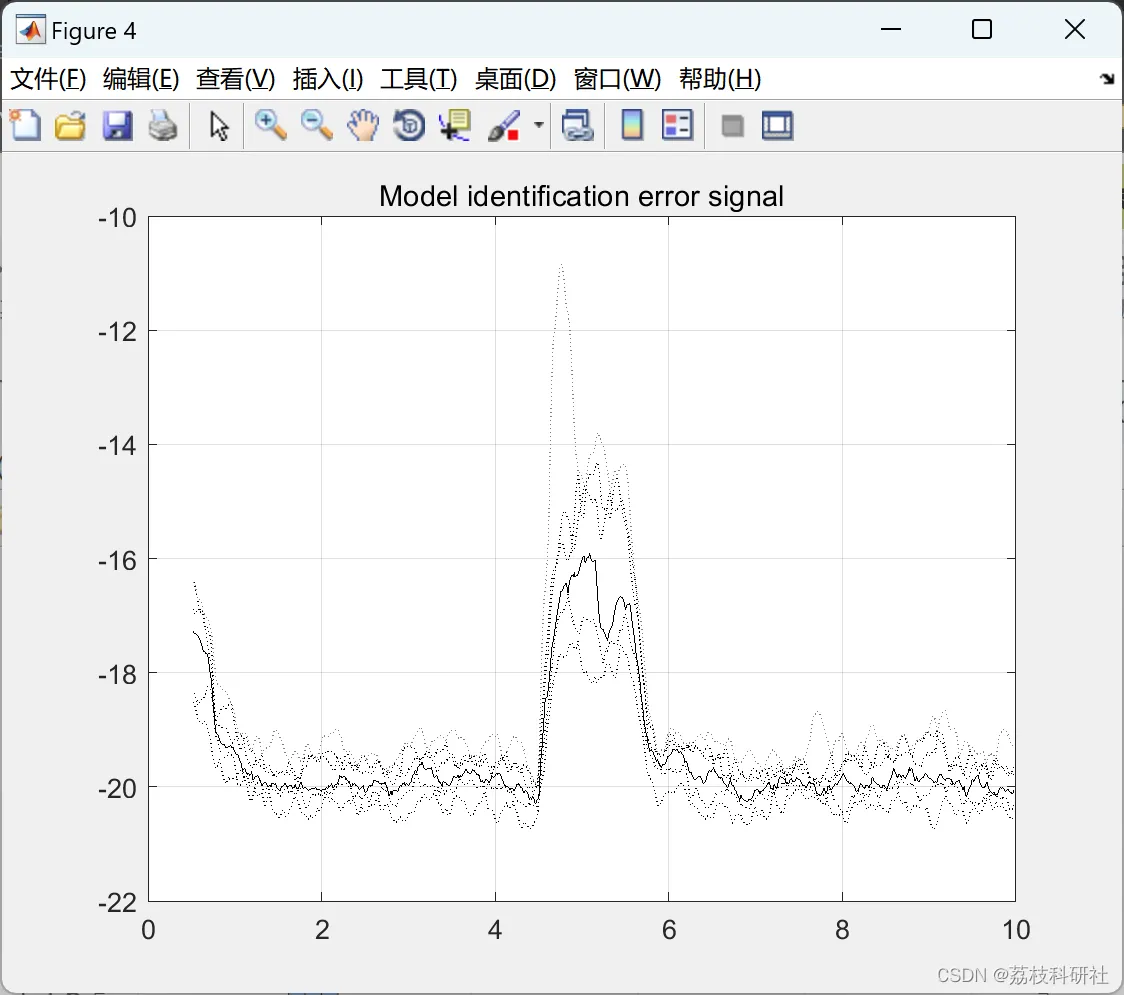Dock the figure using the menu bar arrow

click(1107, 78)
